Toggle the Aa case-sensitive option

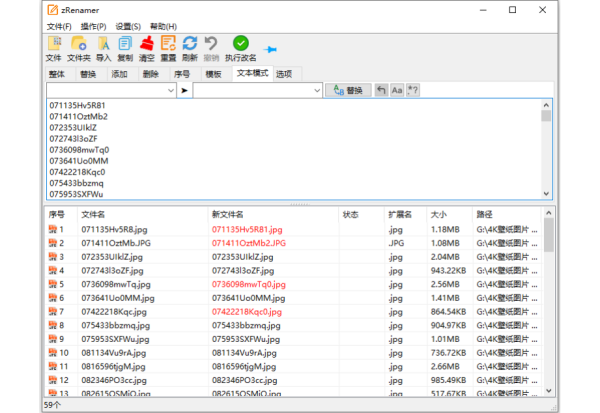[397, 91]
